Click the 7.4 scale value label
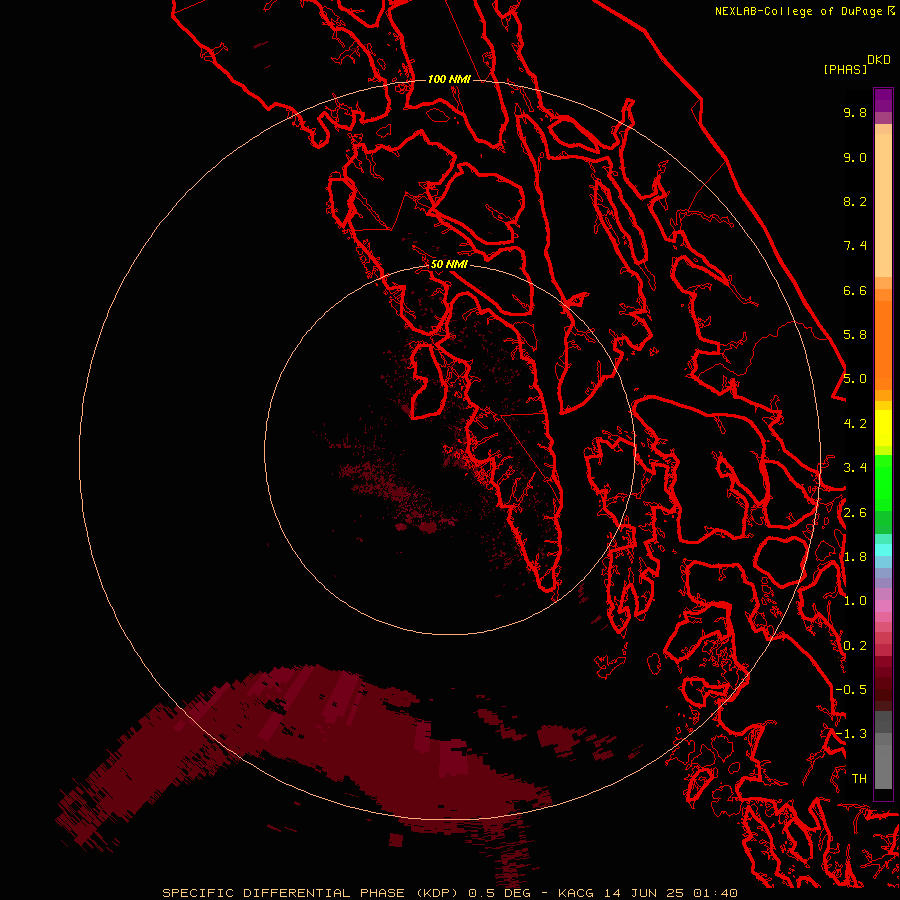The height and width of the screenshot is (900, 900). pos(855,246)
